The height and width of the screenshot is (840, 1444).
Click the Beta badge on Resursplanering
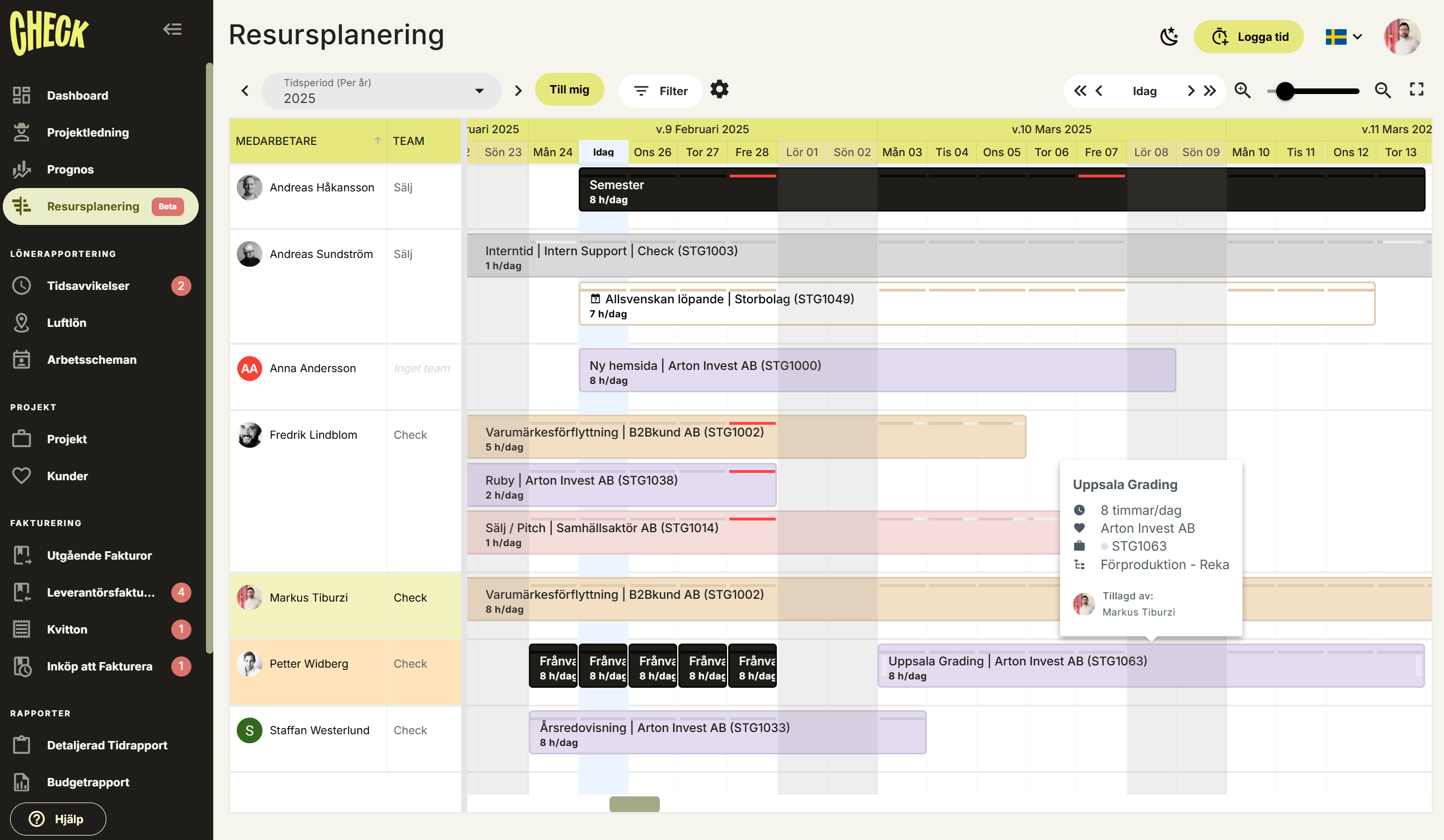coord(167,207)
